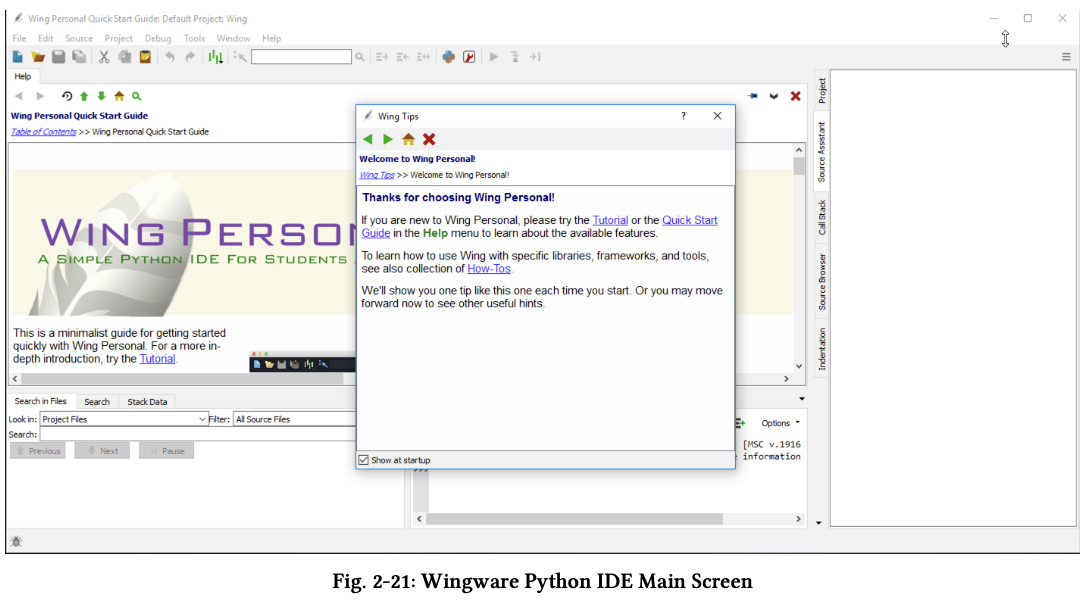Select the Source Assistant vertical tab
This screenshot has height=606, width=1084.
[x=822, y=152]
